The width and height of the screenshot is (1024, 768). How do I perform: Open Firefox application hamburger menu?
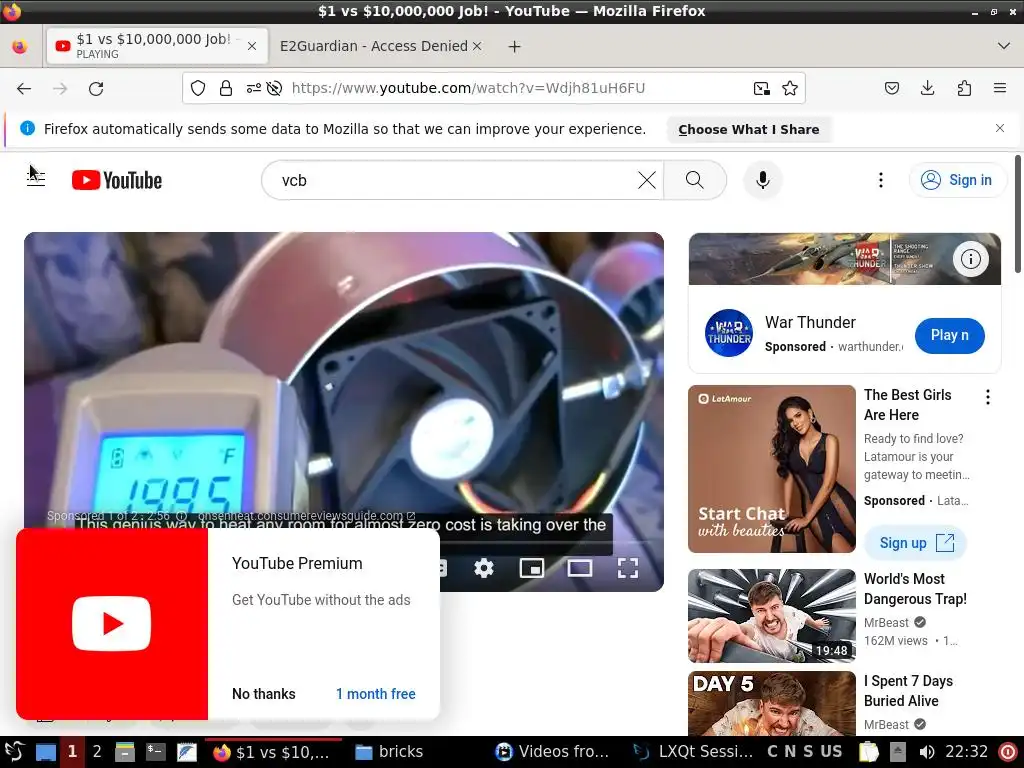coord(999,88)
